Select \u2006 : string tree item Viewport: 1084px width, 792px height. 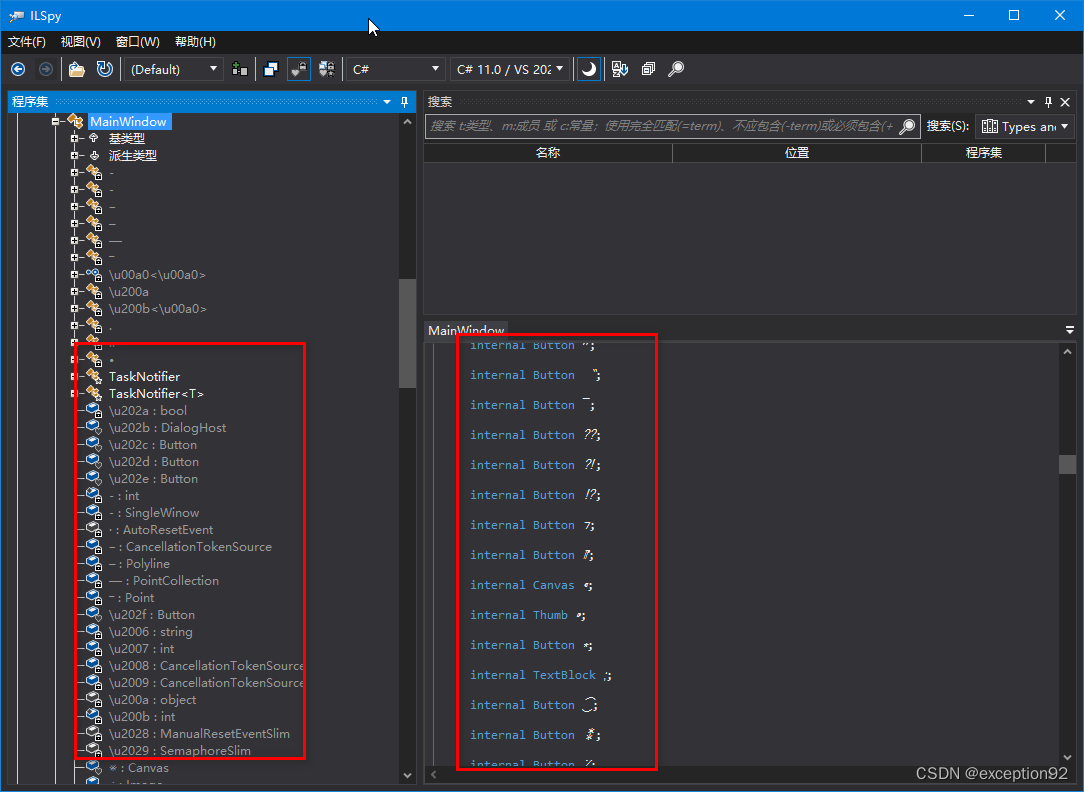(151, 632)
